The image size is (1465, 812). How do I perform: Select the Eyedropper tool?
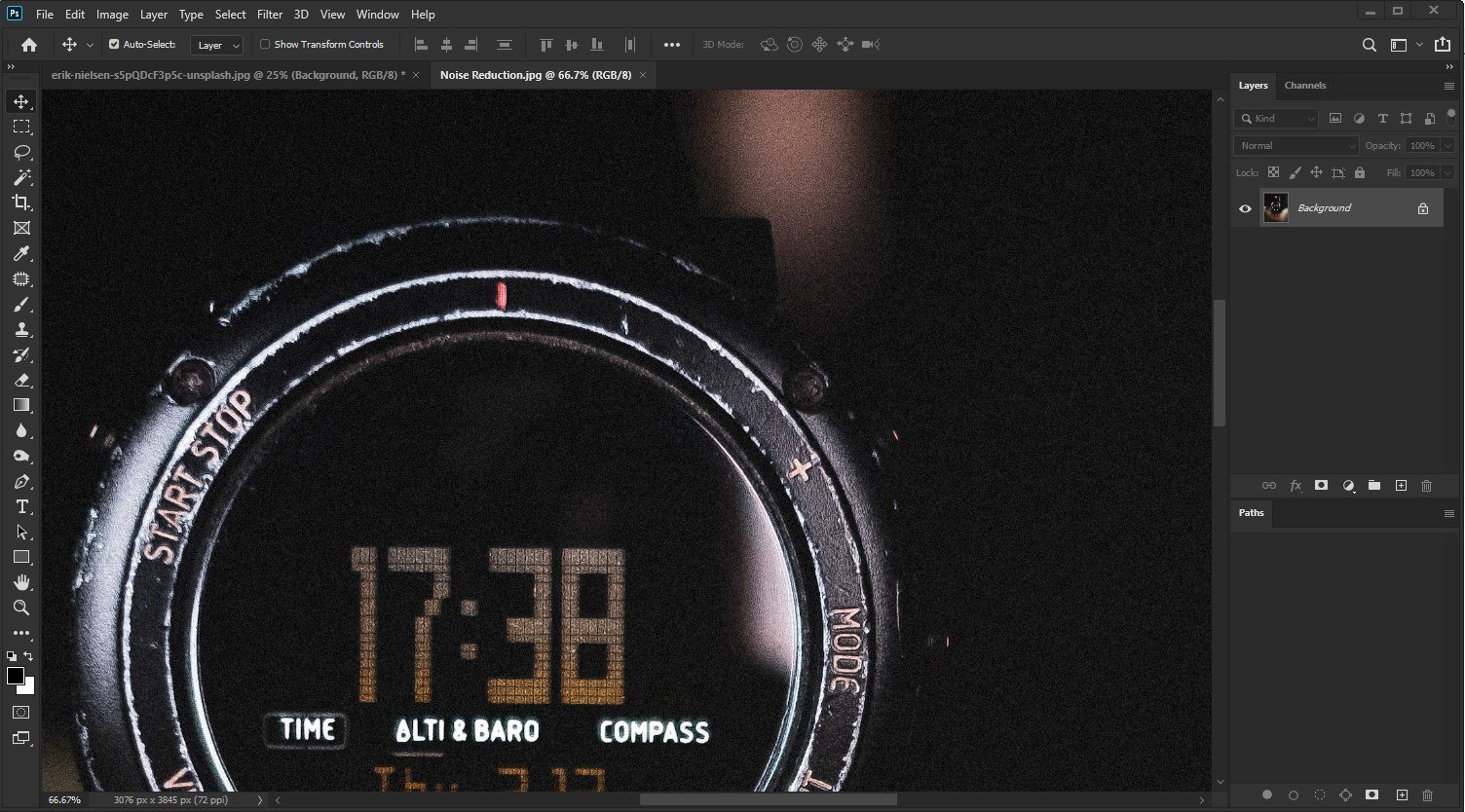(x=21, y=253)
